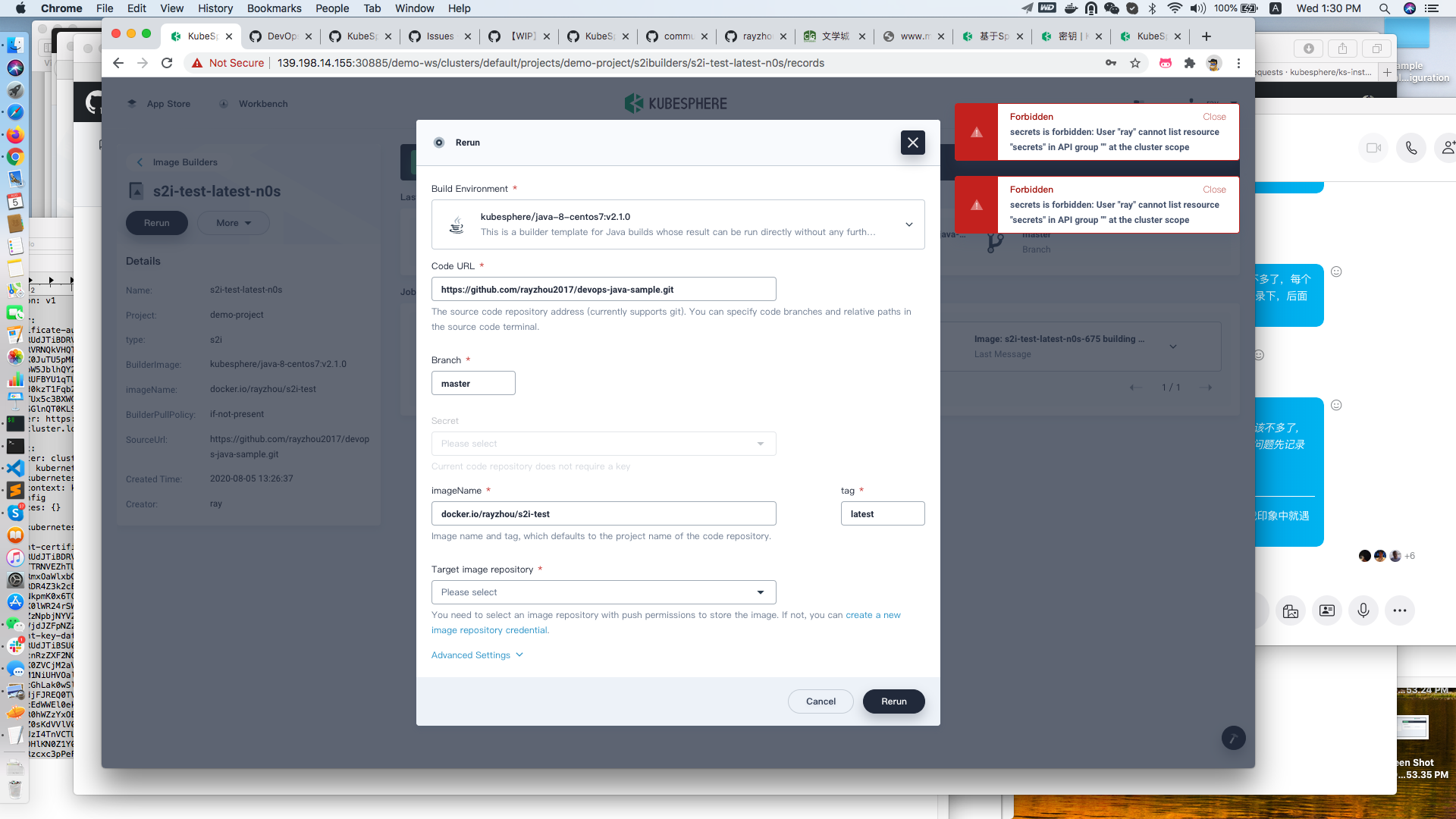Screen dimensions: 1456x819
Task: Switch to the DevOps browser tab
Action: click(x=280, y=36)
